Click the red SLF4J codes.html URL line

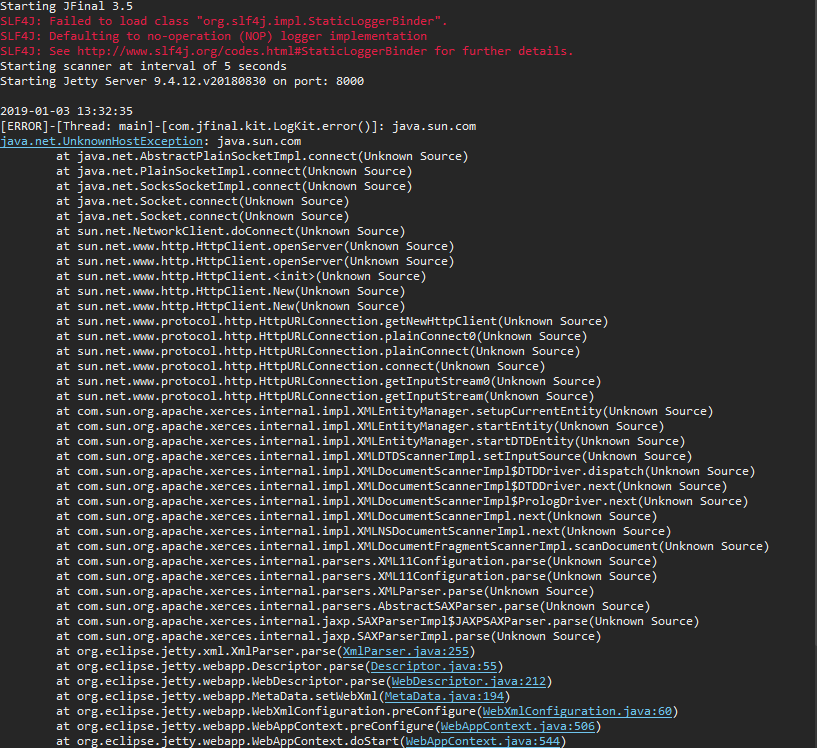(287, 52)
